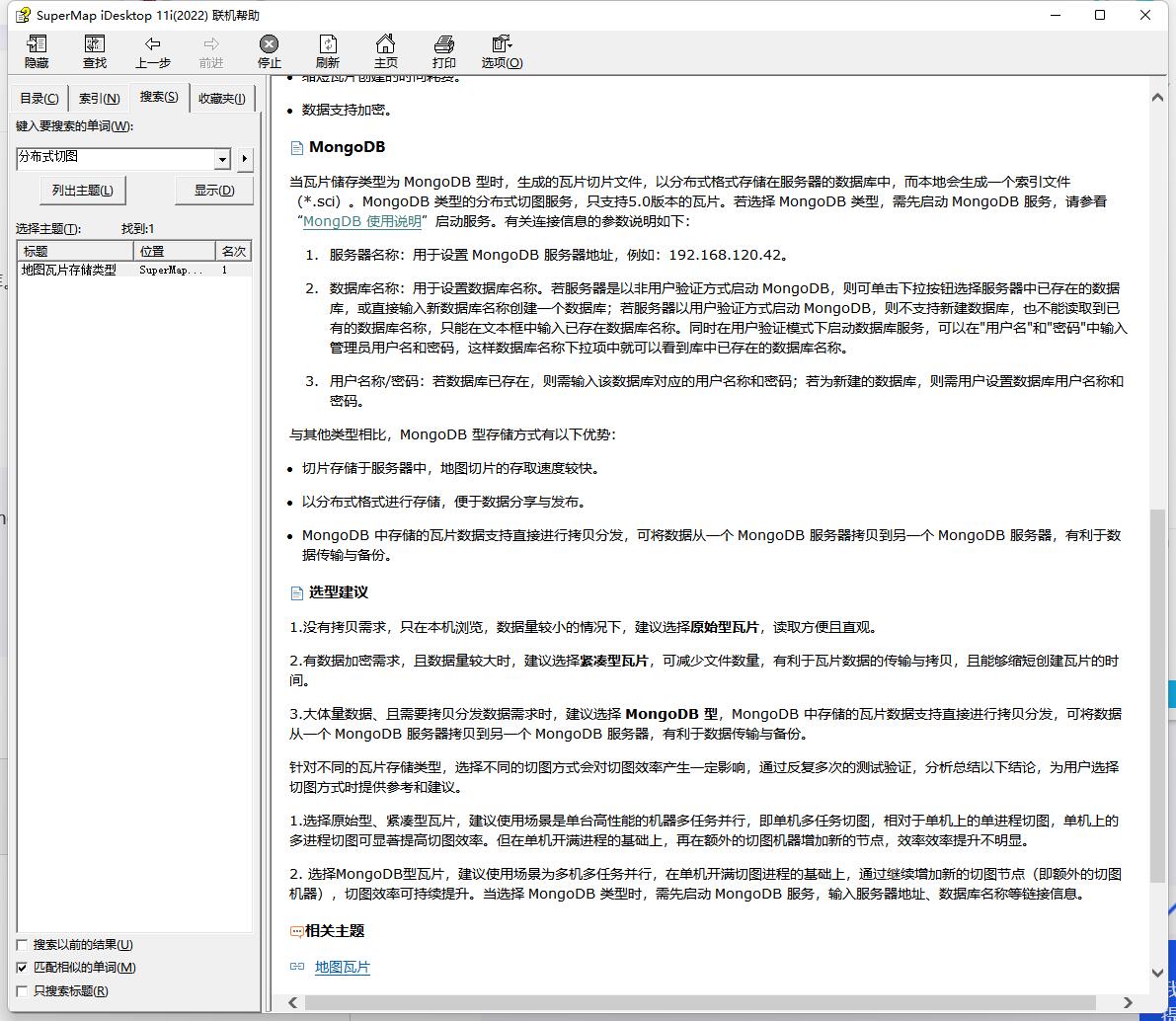1176x1021 pixels.
Task: Switch to the 目录(C) tab
Action: click(x=39, y=99)
